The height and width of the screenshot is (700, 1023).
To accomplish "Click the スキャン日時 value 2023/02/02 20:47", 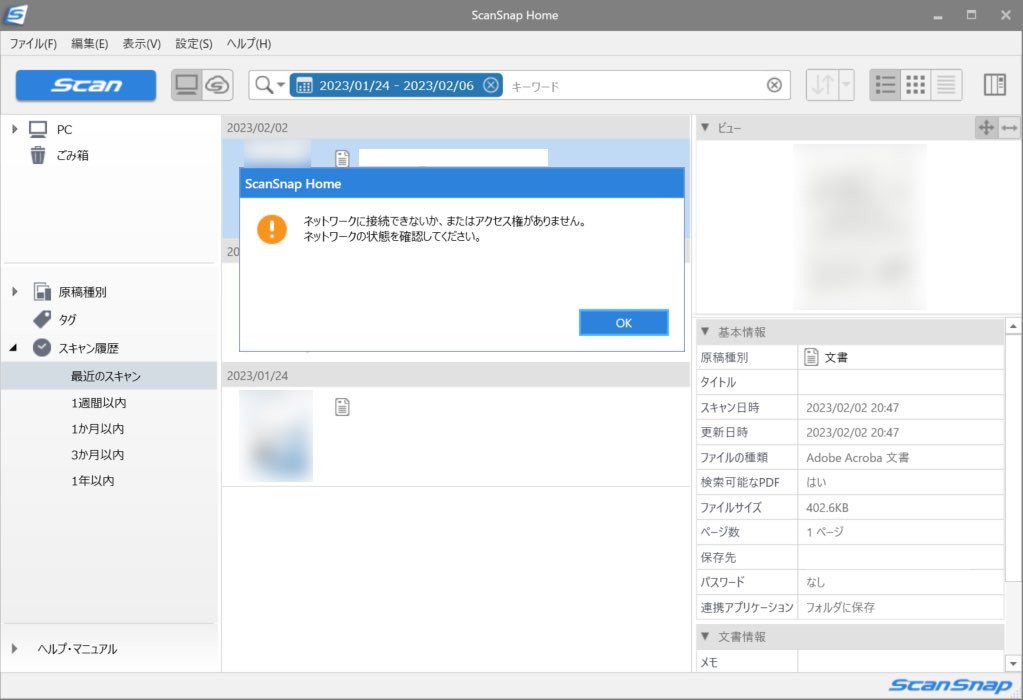I will click(852, 408).
